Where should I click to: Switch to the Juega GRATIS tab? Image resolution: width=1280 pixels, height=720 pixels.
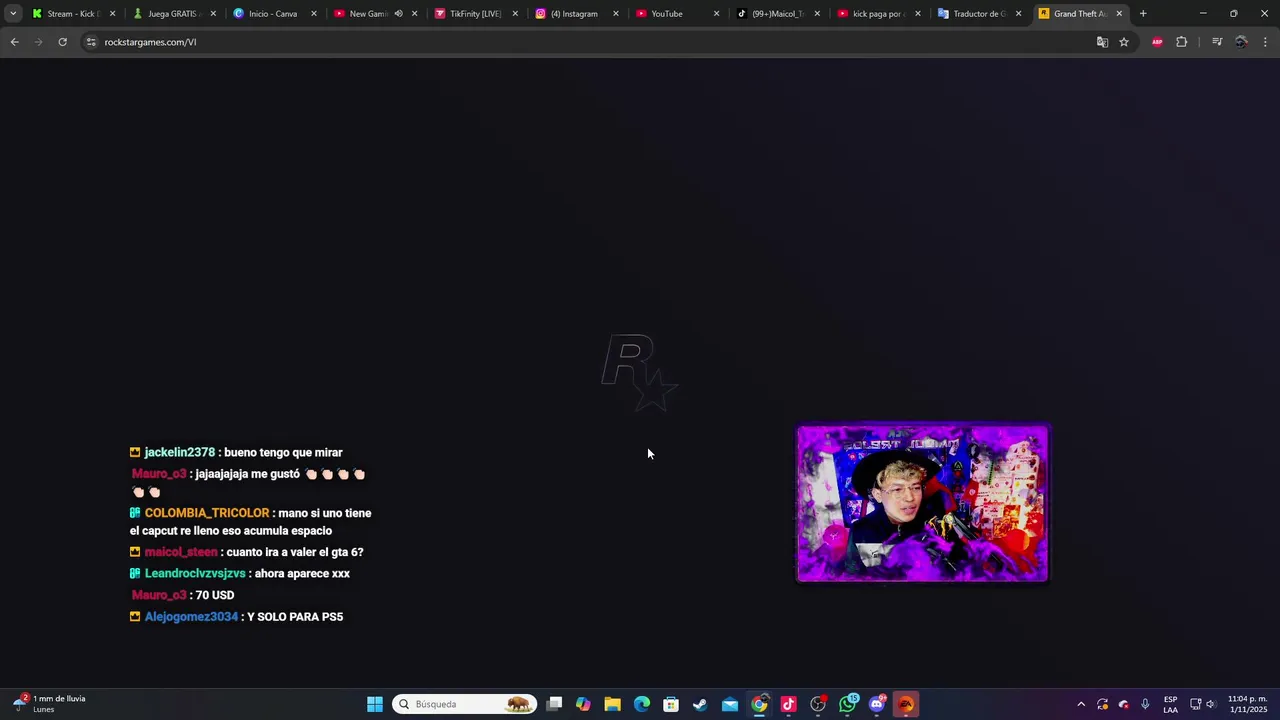173,14
